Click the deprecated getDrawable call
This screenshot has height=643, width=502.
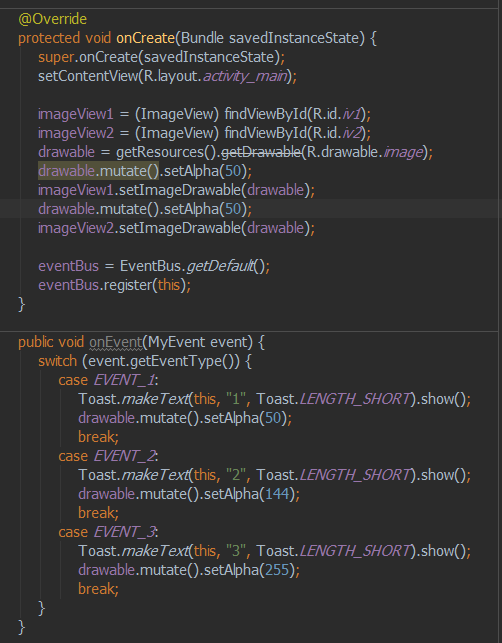(x=261, y=152)
